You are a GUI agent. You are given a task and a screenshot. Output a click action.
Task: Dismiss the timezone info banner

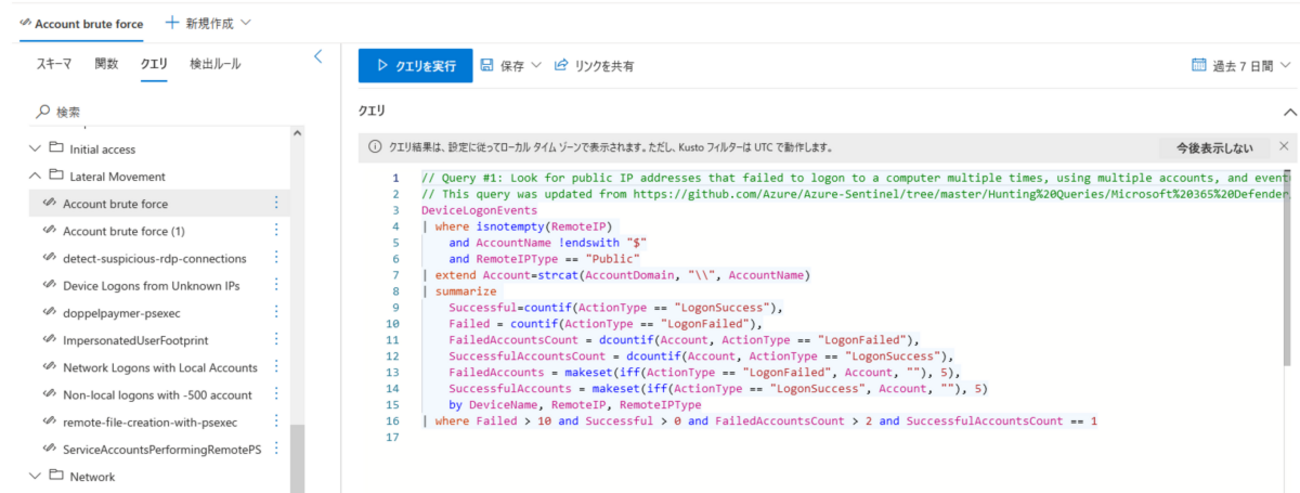click(x=1283, y=147)
